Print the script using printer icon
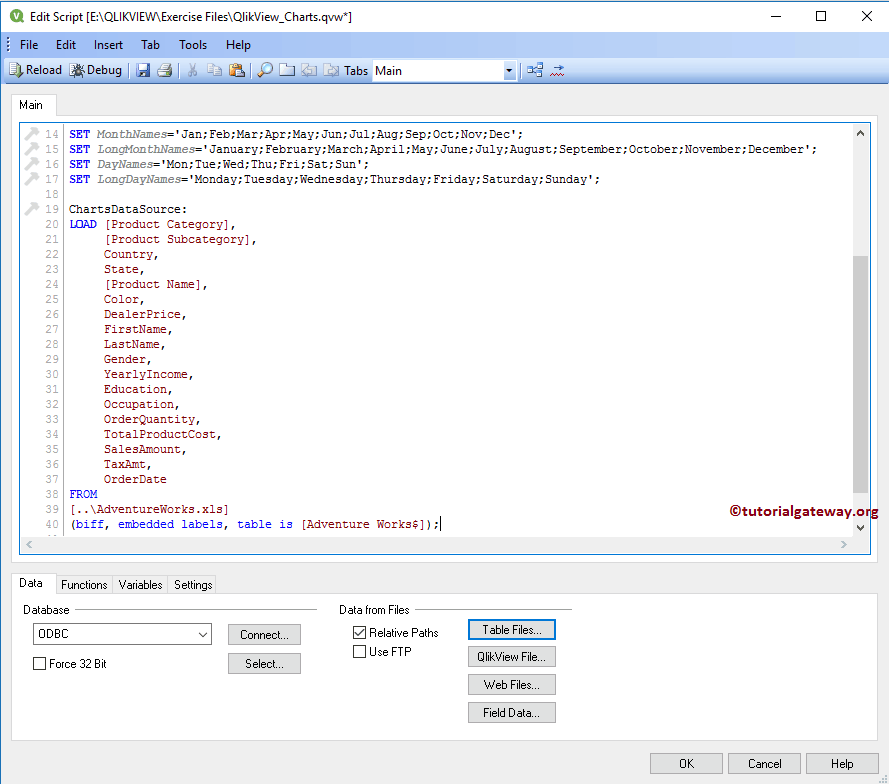 [x=165, y=70]
